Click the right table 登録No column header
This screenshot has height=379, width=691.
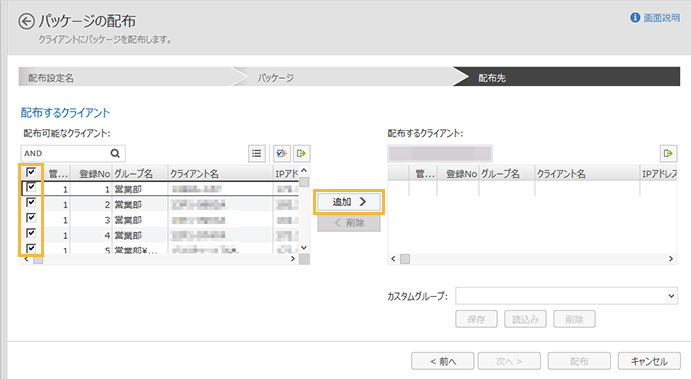coord(458,174)
